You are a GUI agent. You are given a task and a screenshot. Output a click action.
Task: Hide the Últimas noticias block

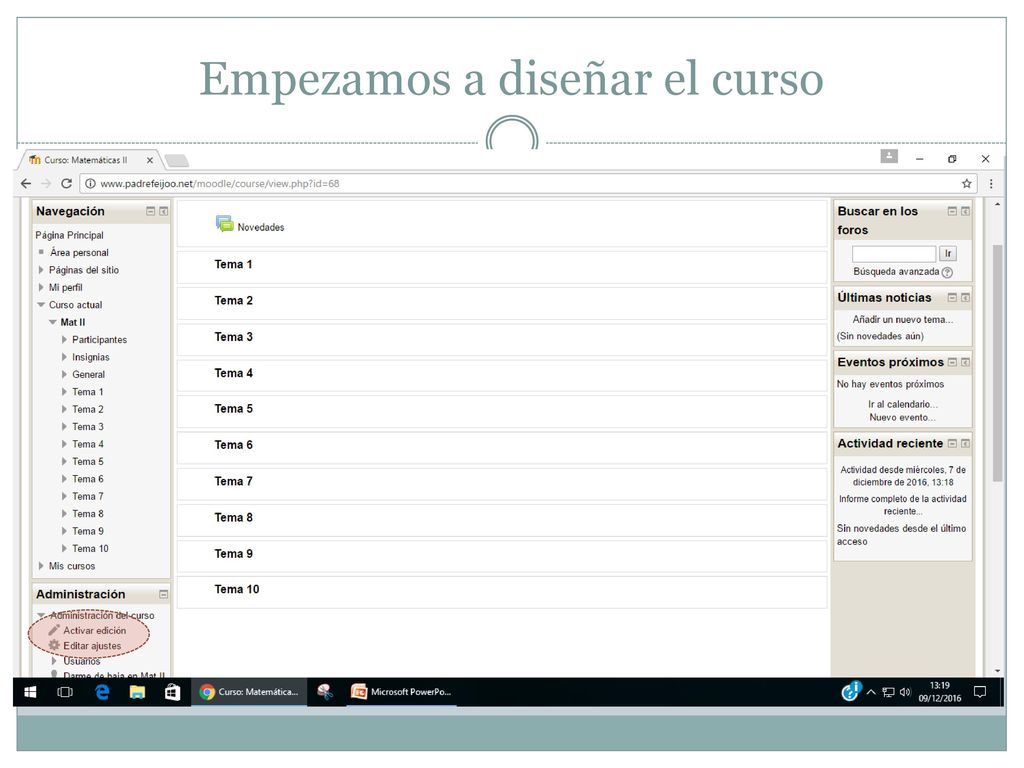click(x=952, y=297)
